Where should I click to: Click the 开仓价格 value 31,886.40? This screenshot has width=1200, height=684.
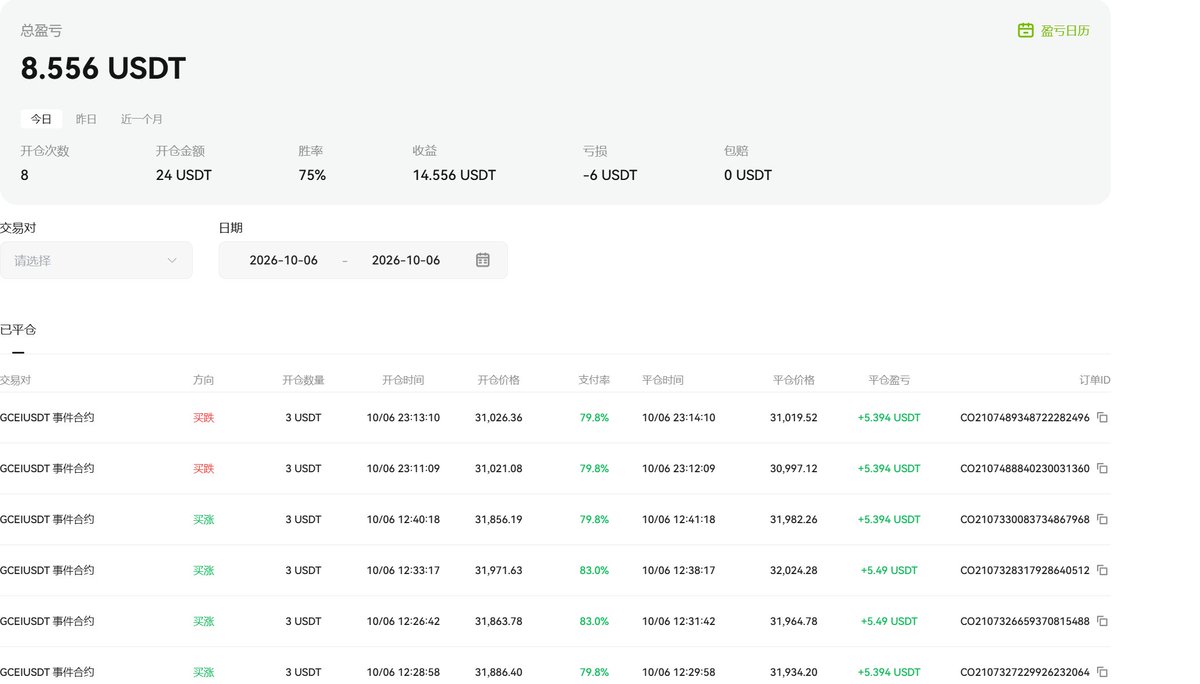(498, 673)
